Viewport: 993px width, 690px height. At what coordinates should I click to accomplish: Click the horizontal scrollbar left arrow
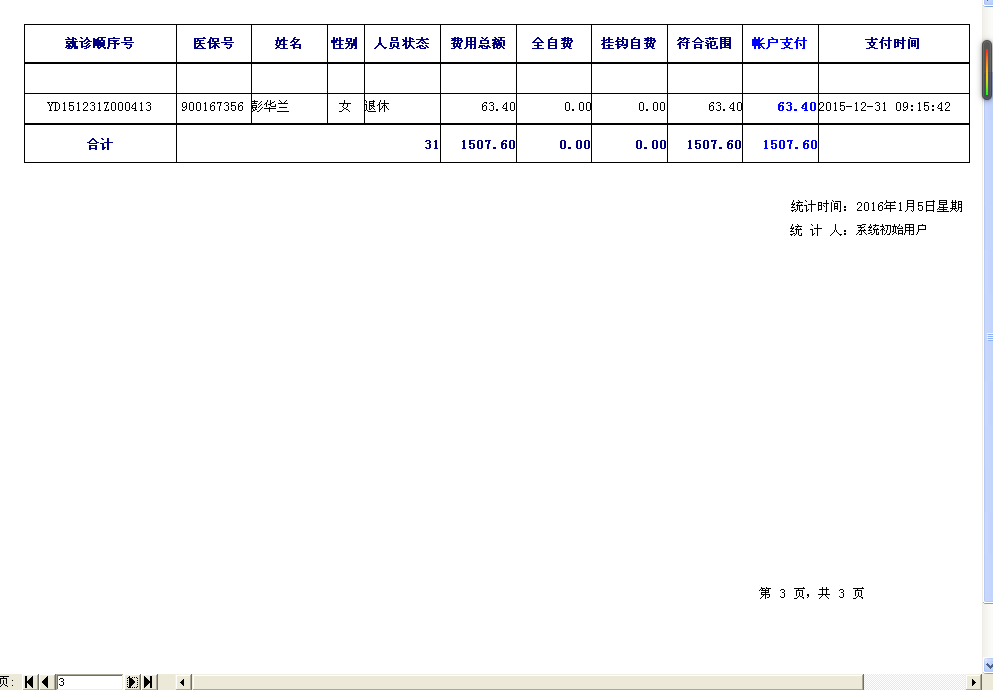pos(182,682)
